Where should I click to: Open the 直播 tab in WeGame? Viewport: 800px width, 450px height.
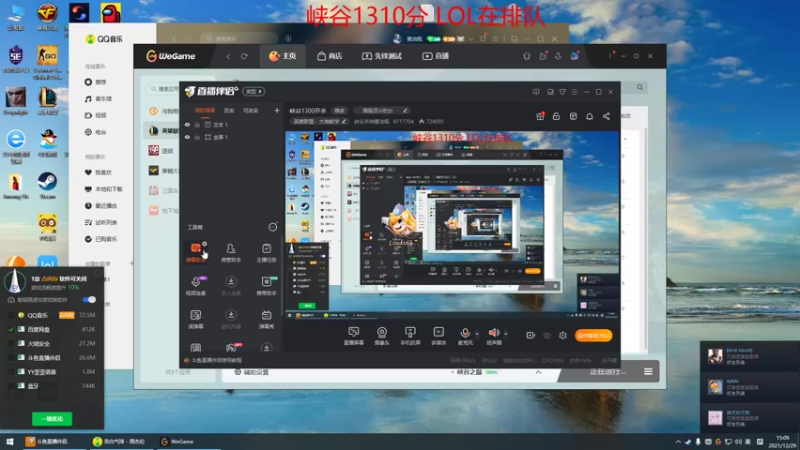click(x=436, y=56)
